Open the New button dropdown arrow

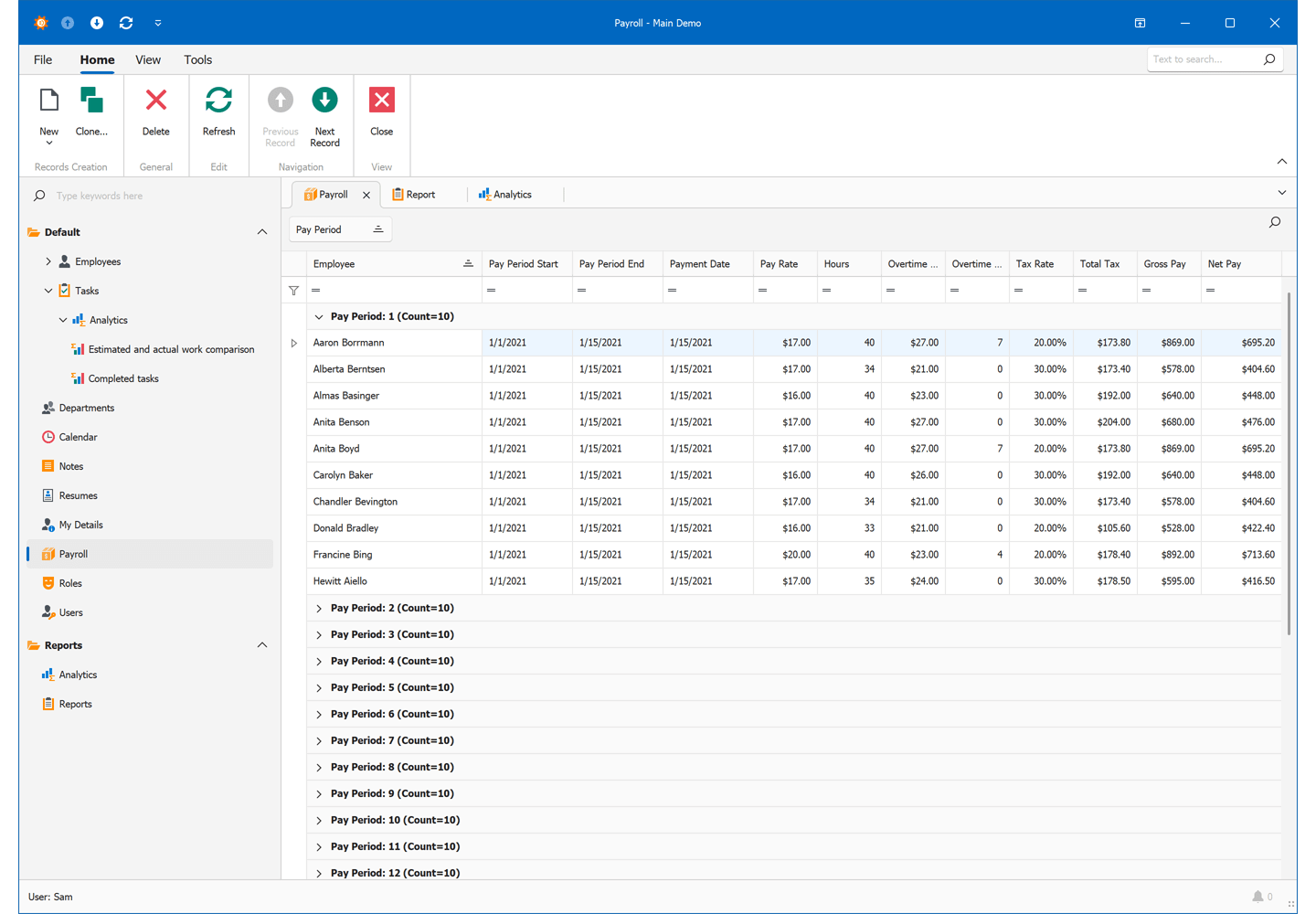pyautogui.click(x=48, y=143)
